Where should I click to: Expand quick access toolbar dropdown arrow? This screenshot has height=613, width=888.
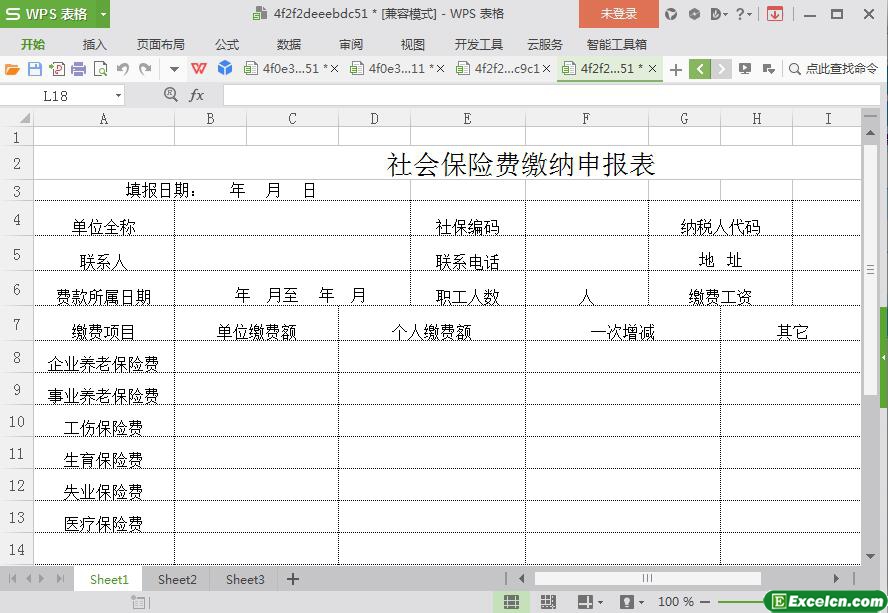point(174,69)
